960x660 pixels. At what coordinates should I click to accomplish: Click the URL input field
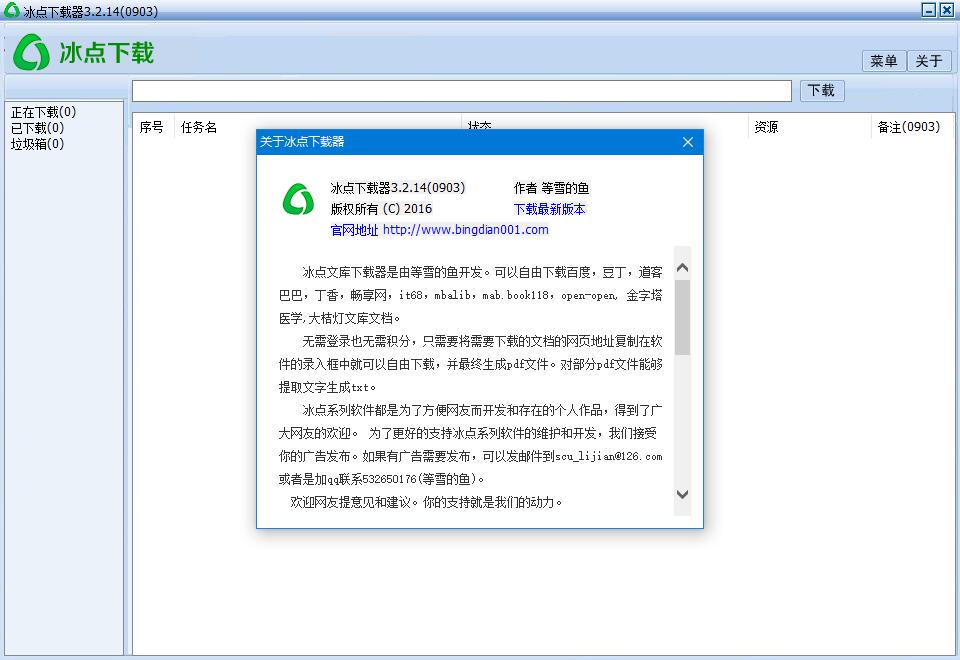(462, 91)
